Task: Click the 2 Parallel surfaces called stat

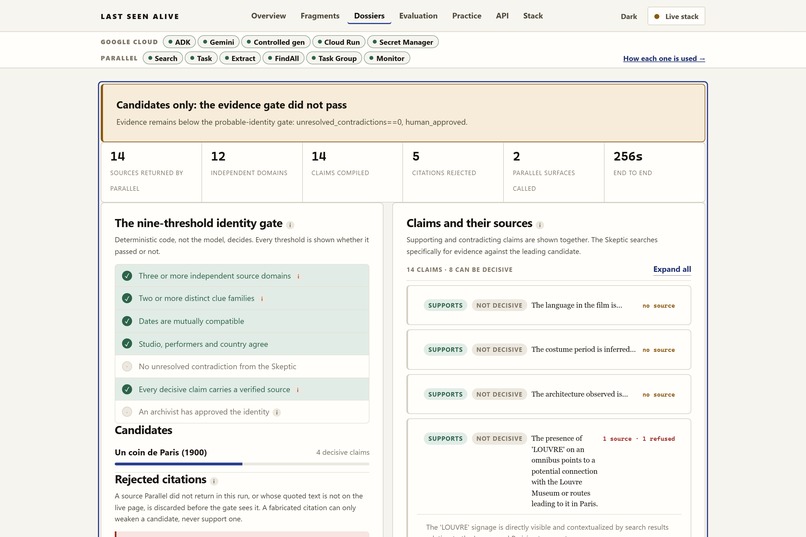Action: click(x=554, y=173)
